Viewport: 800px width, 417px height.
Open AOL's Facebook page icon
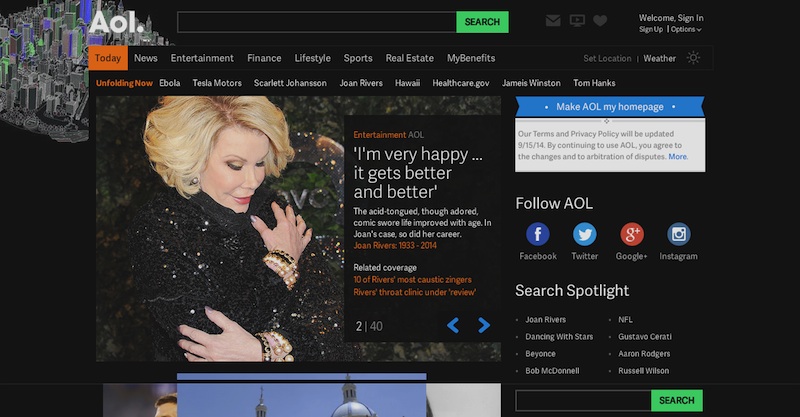pyautogui.click(x=538, y=234)
